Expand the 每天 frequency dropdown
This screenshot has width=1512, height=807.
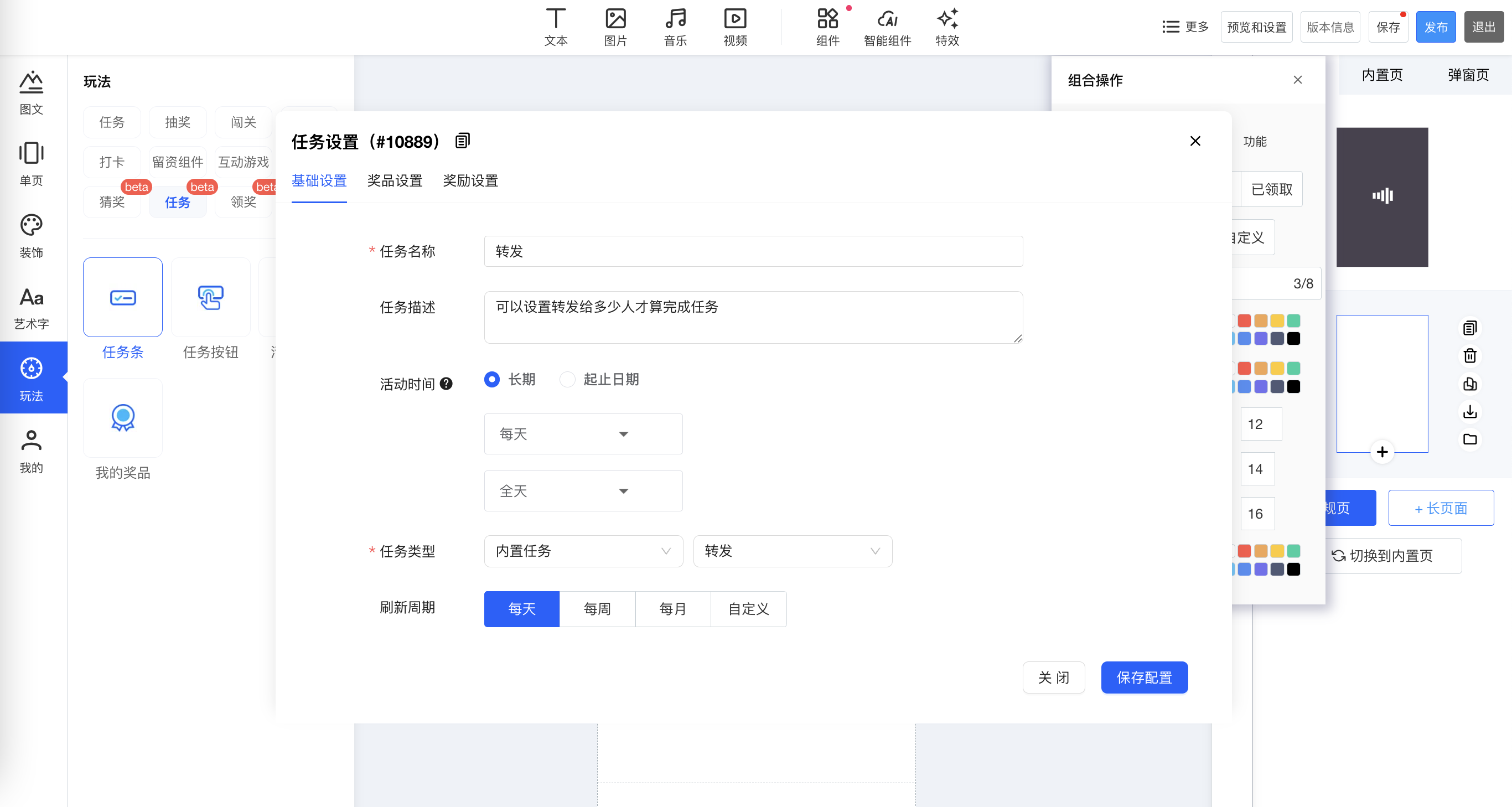pos(583,434)
